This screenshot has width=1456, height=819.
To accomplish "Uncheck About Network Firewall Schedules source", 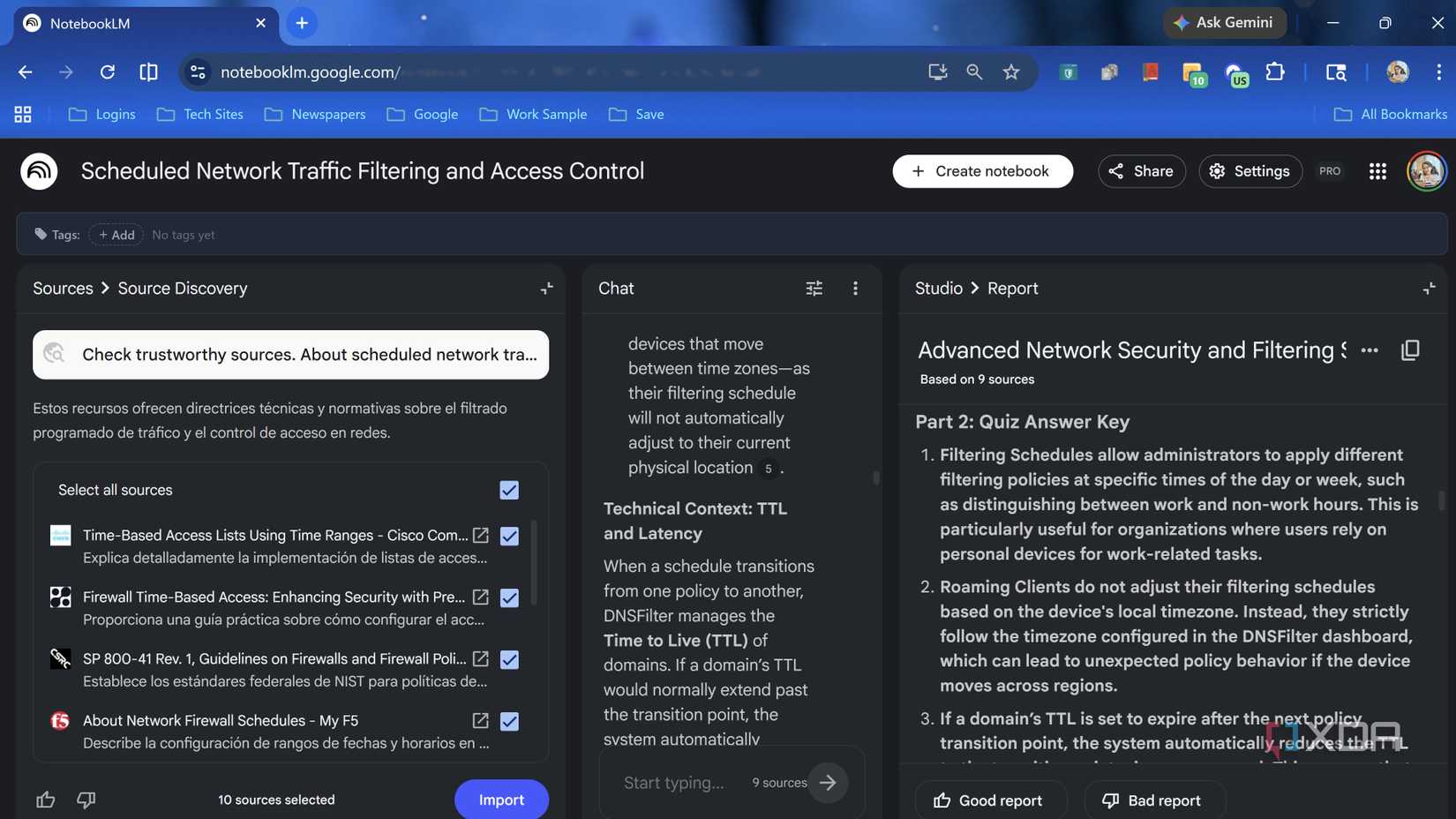I will click(509, 721).
